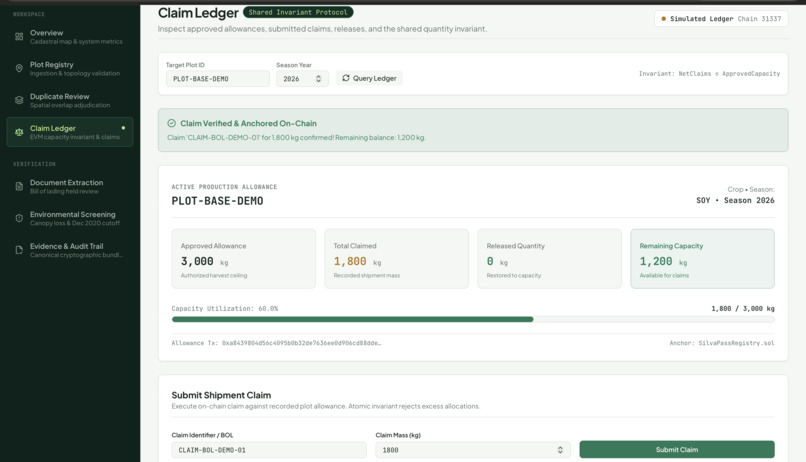This screenshot has width=806, height=462.
Task: Click the refresh icon in Query Ledger button
Action: (x=346, y=78)
